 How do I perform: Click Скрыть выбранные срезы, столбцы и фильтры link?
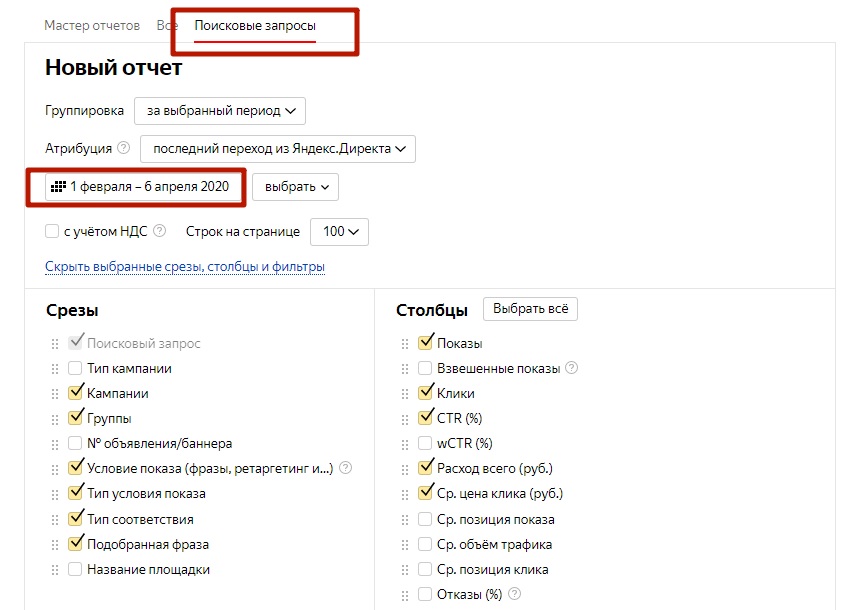(x=185, y=267)
